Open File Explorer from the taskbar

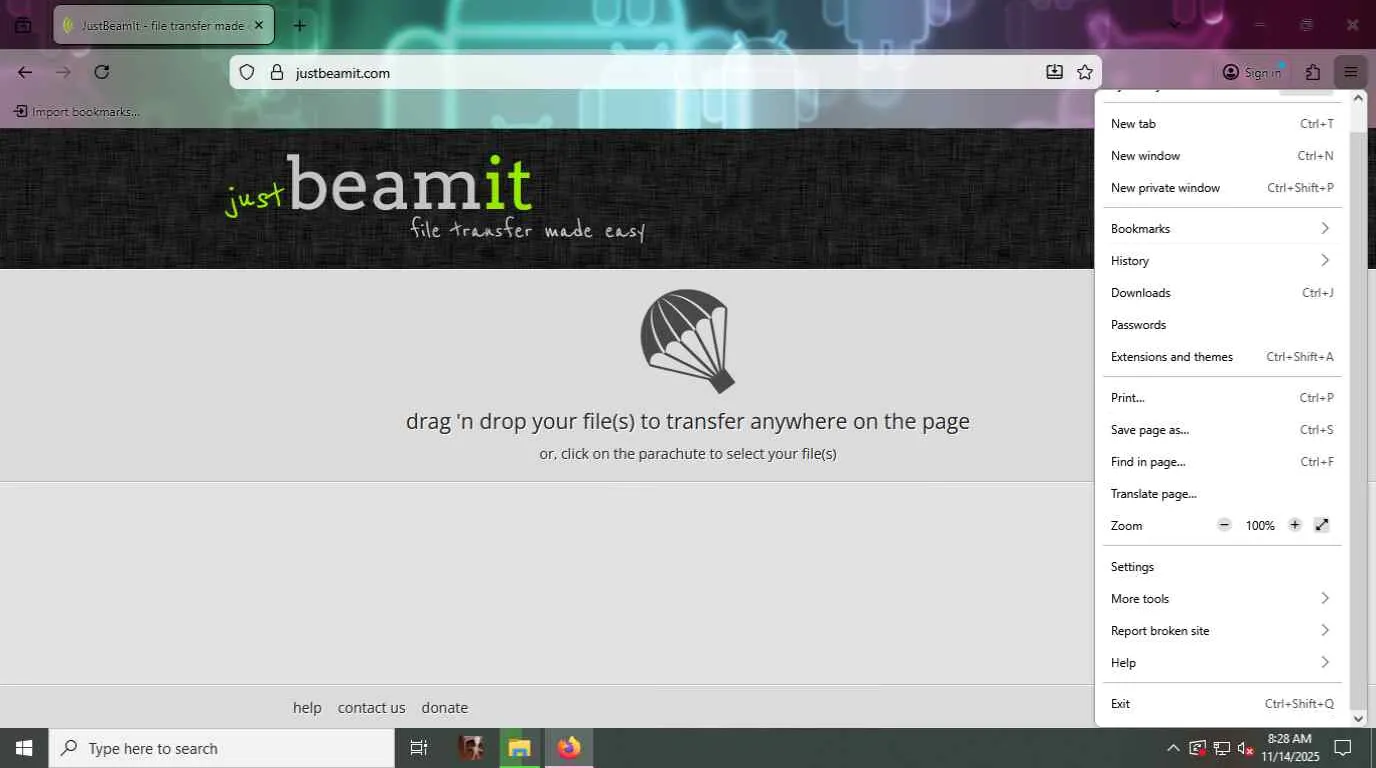(519, 748)
